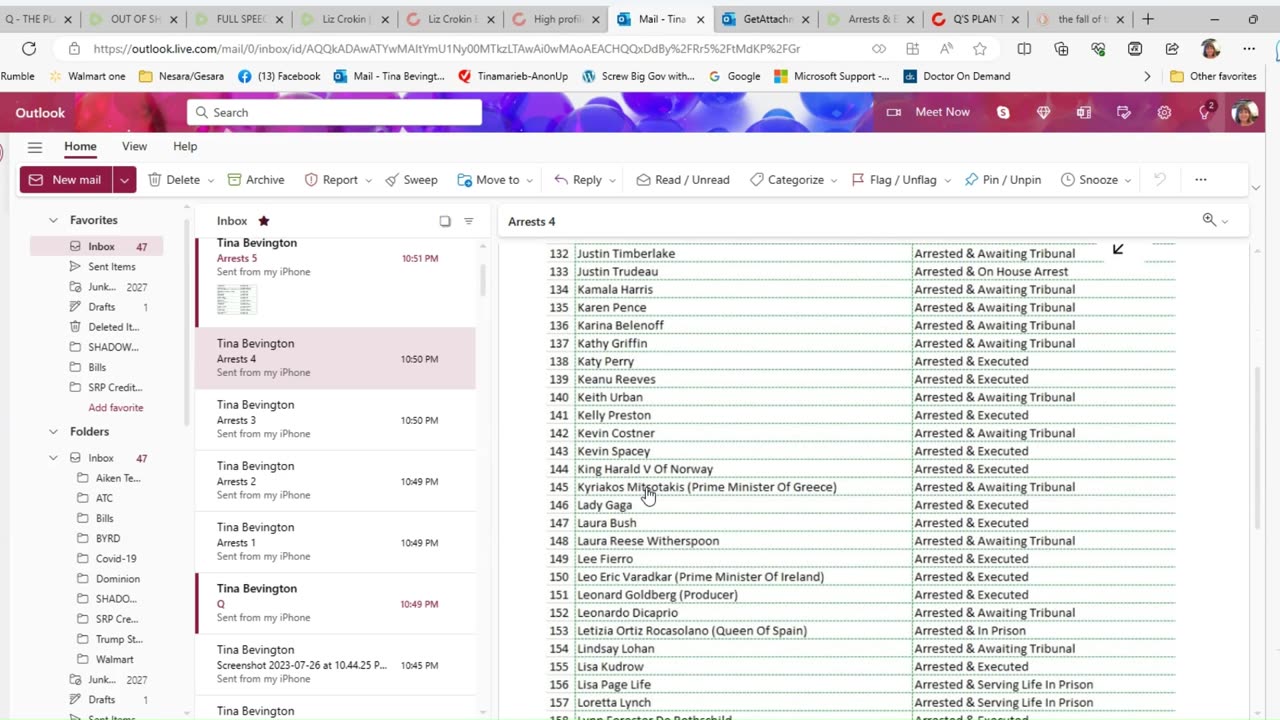Viewport: 1280px width, 720px height.
Task: Click the Reply button
Action: tap(577, 180)
